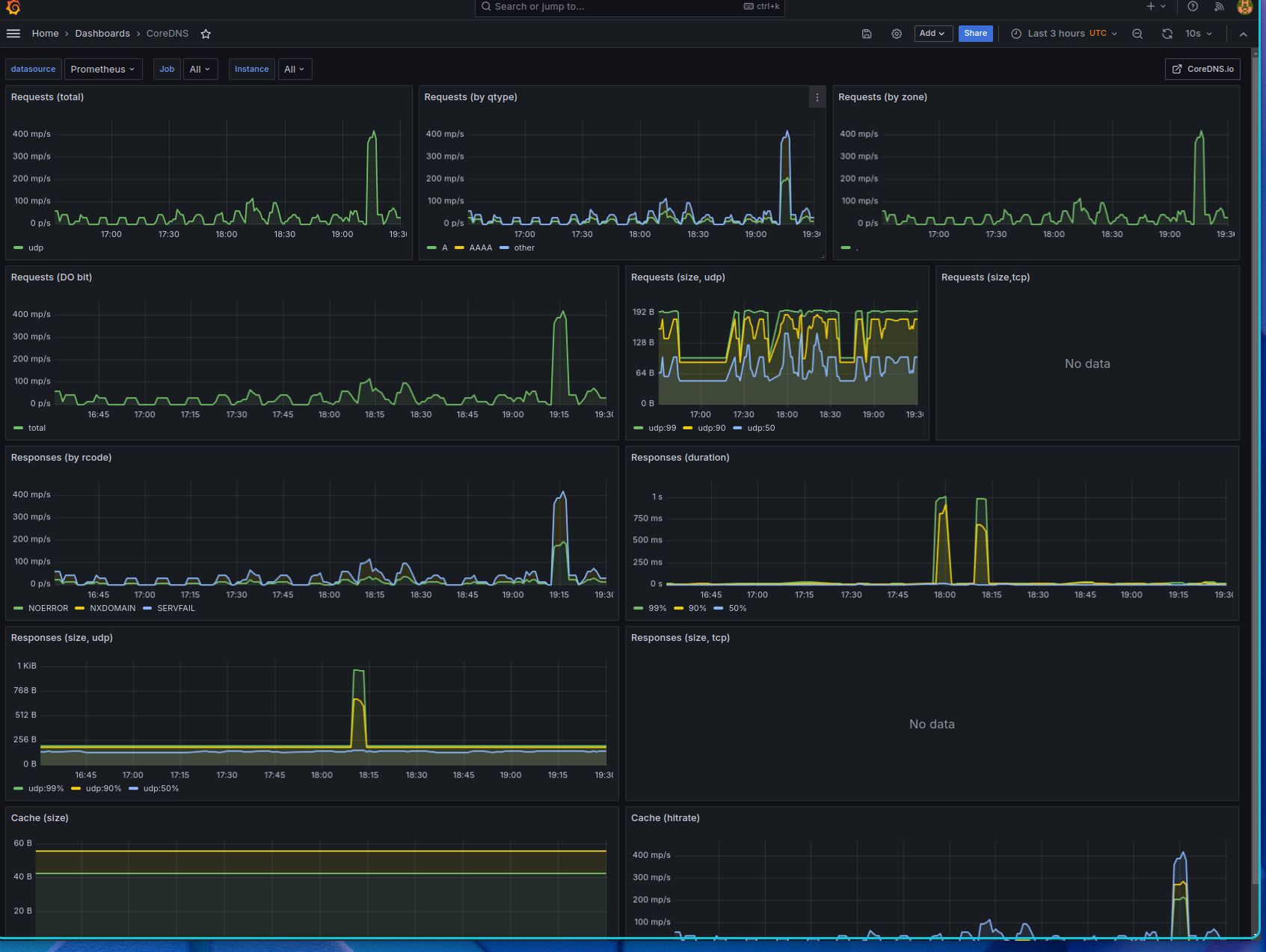The width and height of the screenshot is (1266, 952).
Task: Click the blue Share button
Action: tap(976, 34)
